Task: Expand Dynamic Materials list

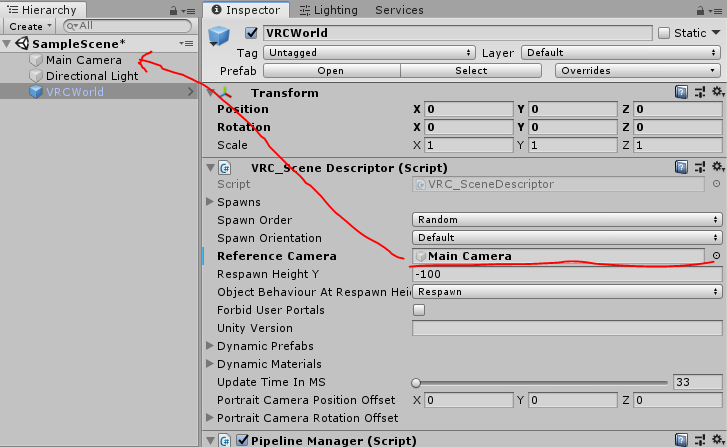Action: (x=210, y=364)
